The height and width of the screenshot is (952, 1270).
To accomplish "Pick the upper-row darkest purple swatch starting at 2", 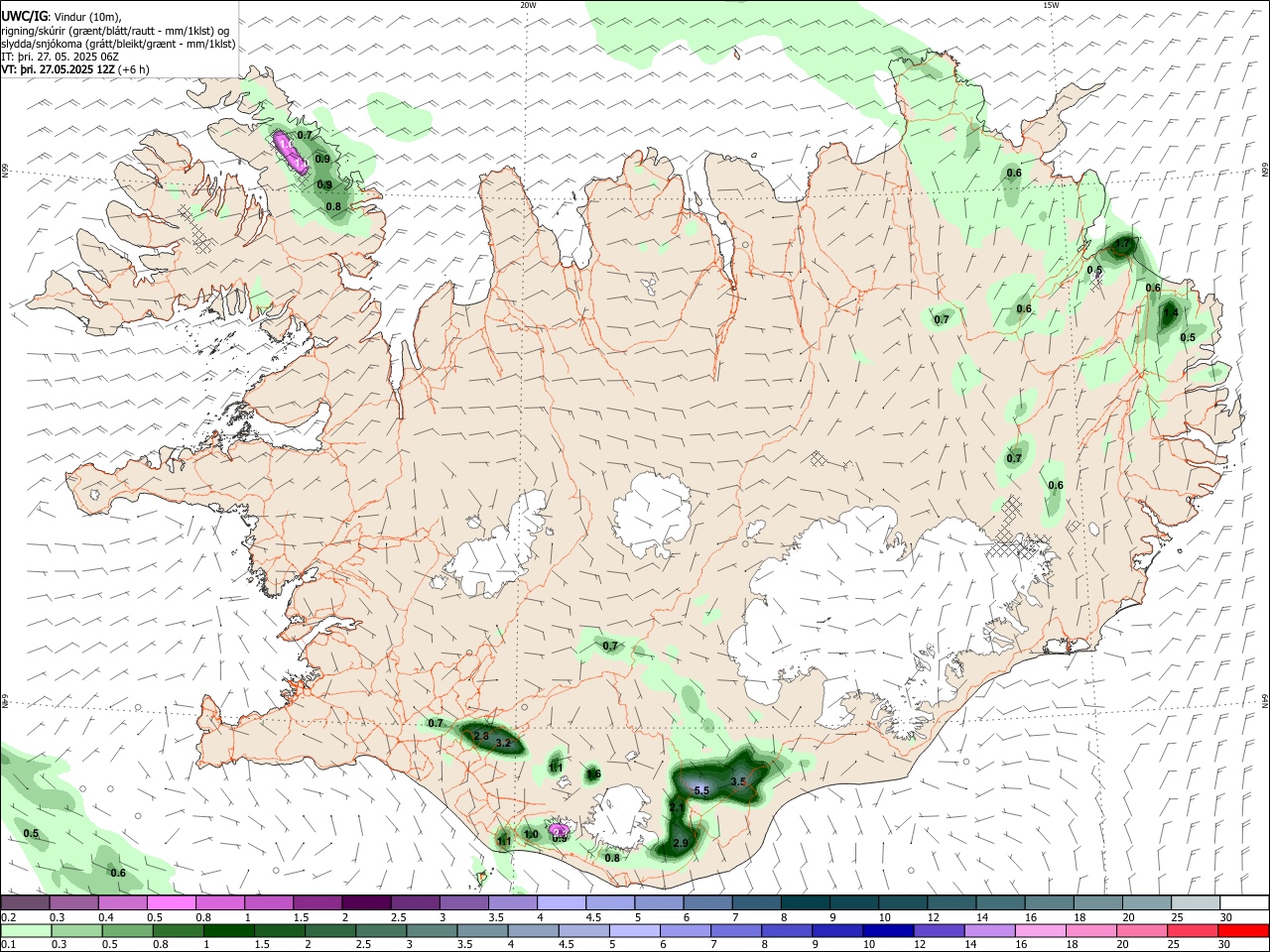I will click(x=366, y=903).
